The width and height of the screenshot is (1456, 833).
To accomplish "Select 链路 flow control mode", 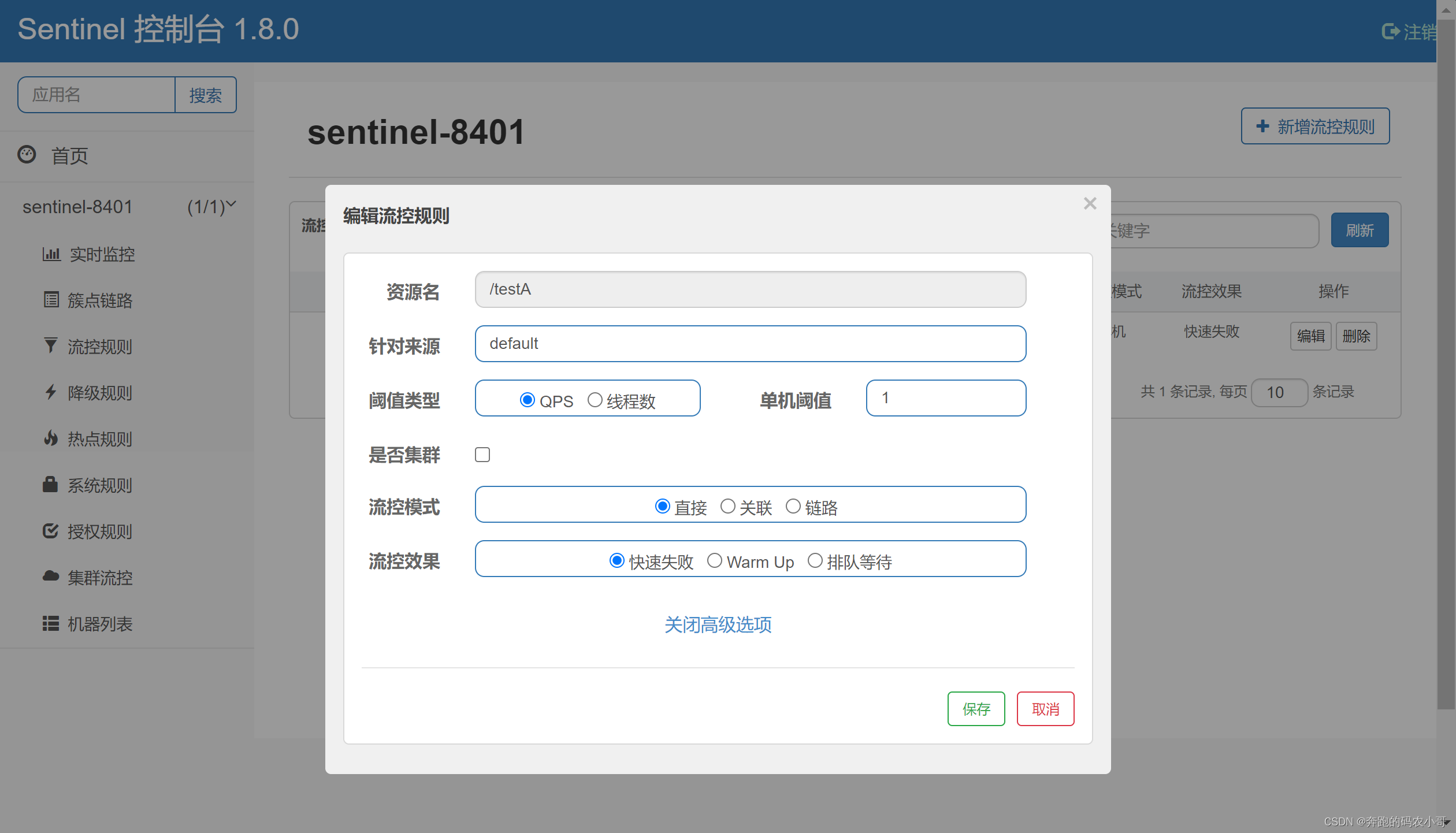I will pos(793,506).
